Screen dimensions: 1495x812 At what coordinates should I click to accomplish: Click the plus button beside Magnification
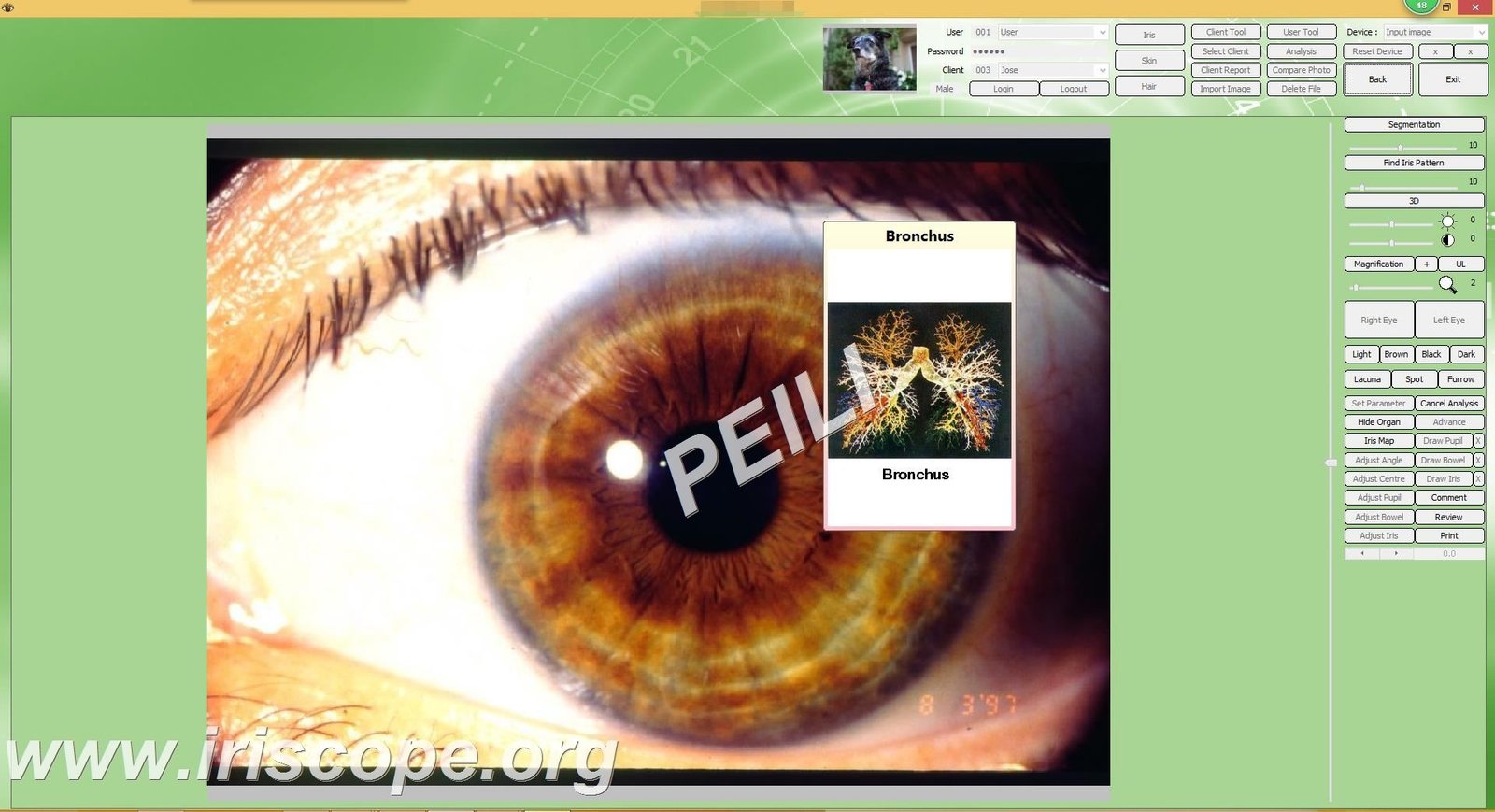[1426, 264]
